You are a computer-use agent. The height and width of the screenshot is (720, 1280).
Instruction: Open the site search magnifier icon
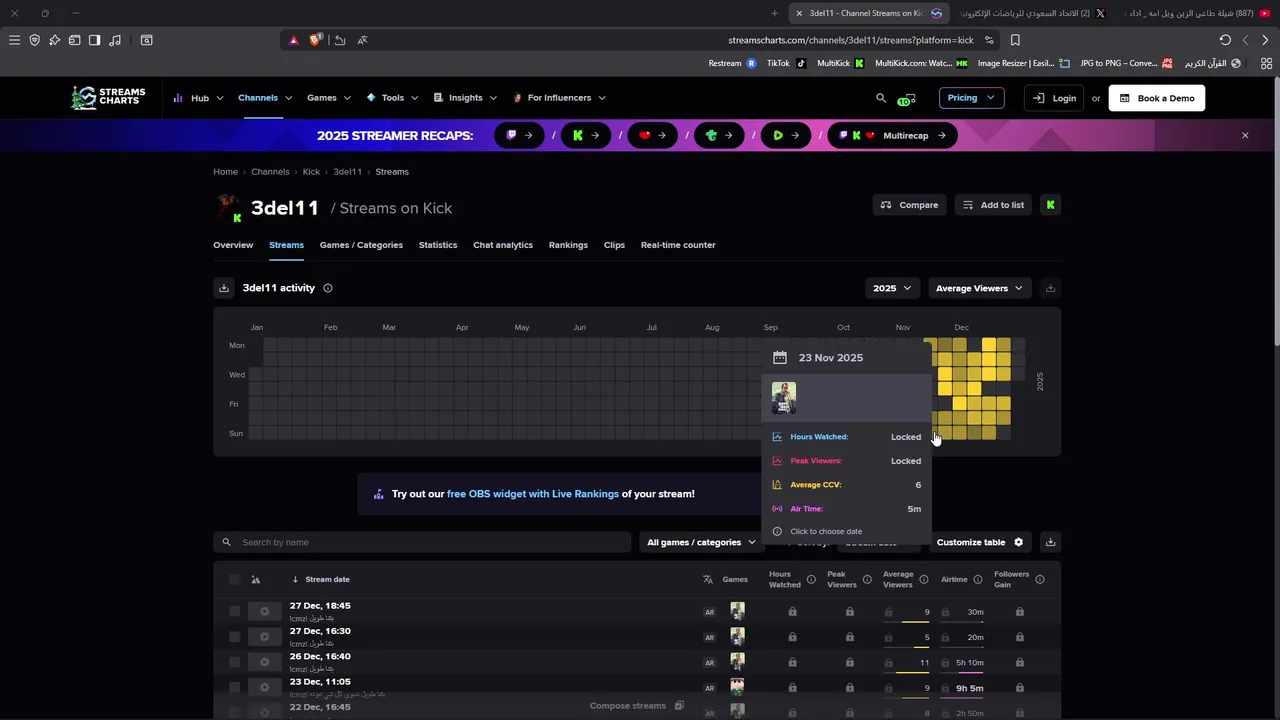point(881,98)
